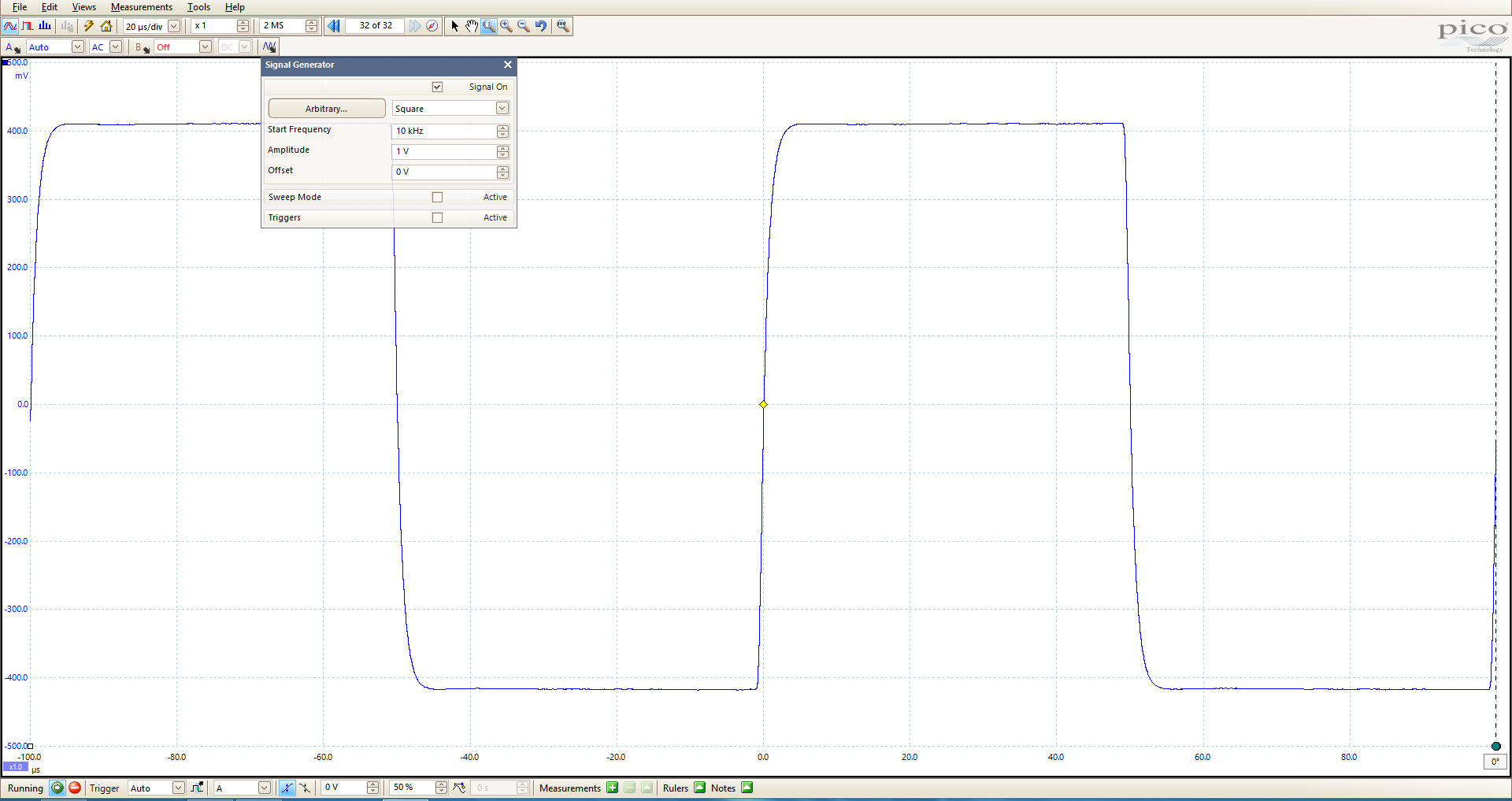Open Channel A Auto range dropdown
1512x801 pixels.
pyautogui.click(x=77, y=47)
